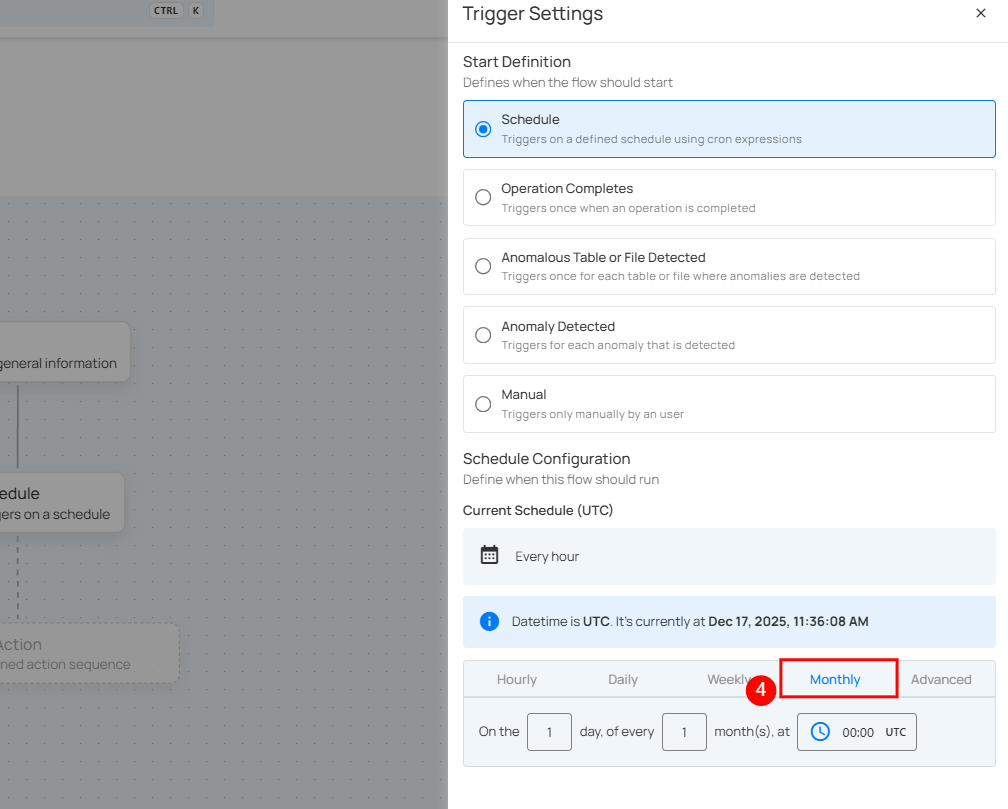Select the Anomaly Detected radio option
1008x809 pixels.
[483, 335]
